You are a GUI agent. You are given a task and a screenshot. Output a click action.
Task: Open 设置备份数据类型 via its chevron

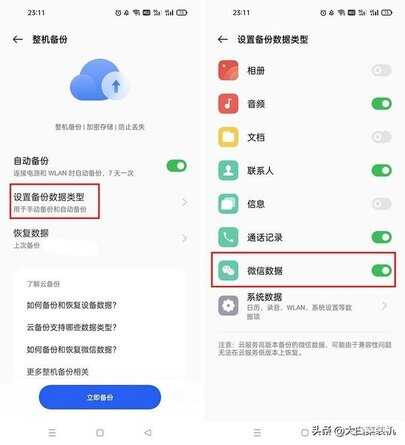[x=185, y=202]
